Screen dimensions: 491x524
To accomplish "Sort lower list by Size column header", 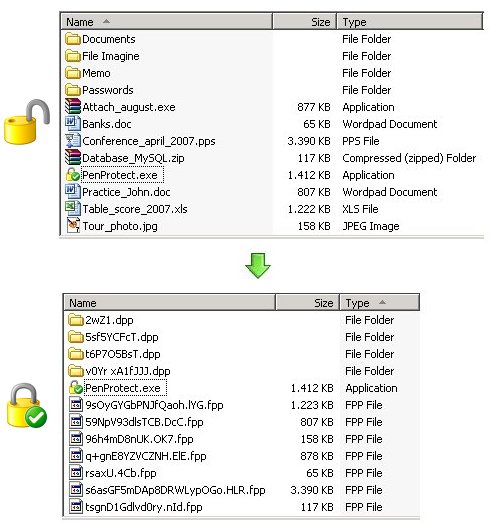I will click(x=308, y=303).
